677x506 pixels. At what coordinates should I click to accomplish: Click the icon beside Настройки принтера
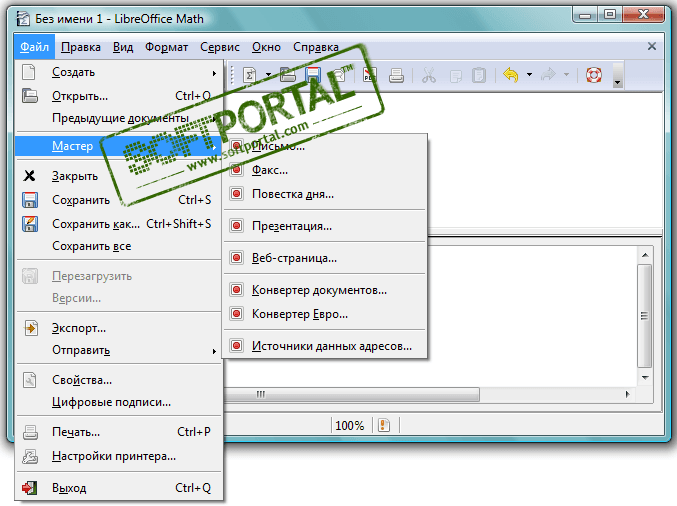point(30,456)
